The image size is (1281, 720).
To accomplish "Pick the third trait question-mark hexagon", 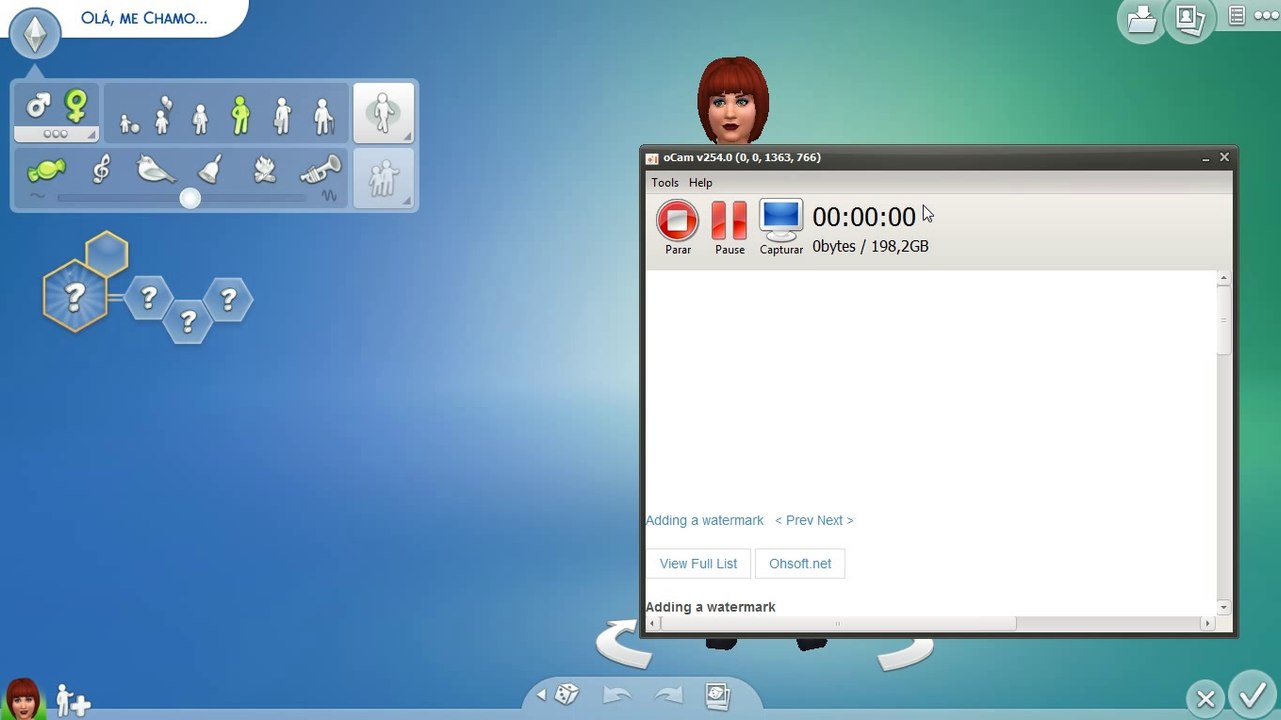I will tap(229, 299).
